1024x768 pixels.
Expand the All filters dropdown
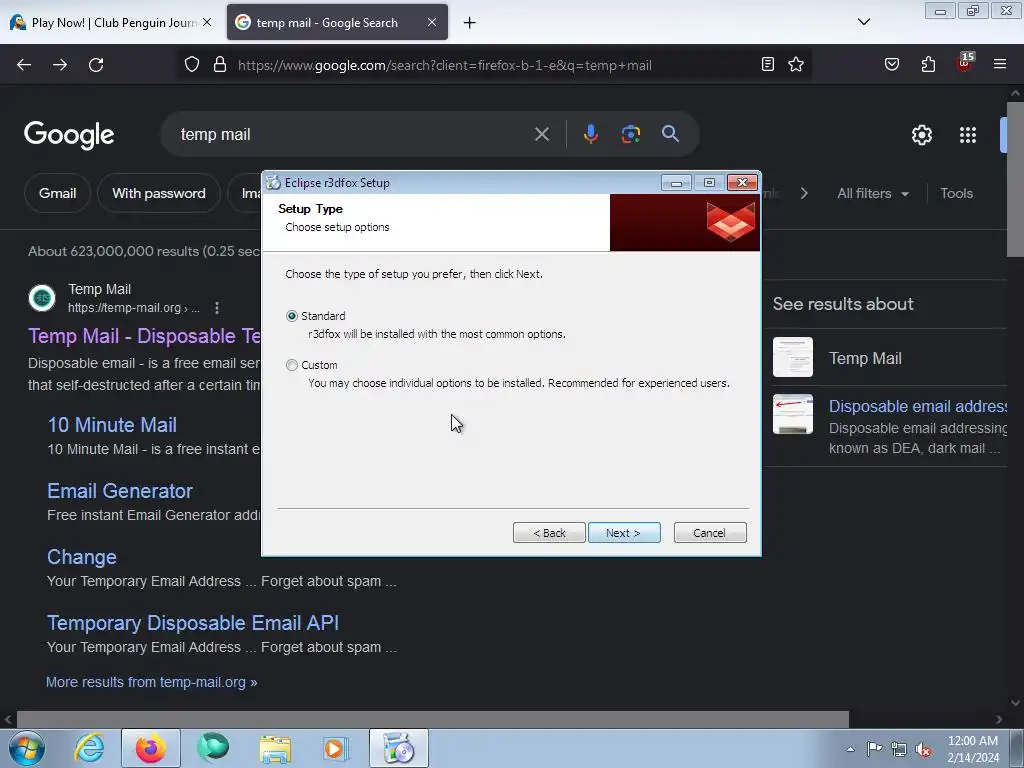pyautogui.click(x=873, y=193)
